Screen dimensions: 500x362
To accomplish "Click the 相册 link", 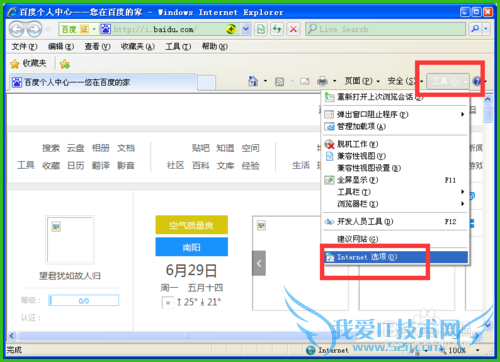I will point(101,148).
